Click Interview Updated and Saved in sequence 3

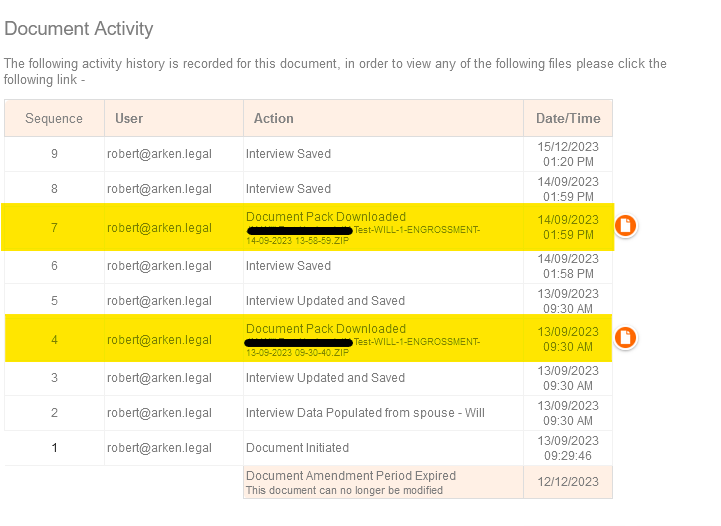[x=325, y=378]
